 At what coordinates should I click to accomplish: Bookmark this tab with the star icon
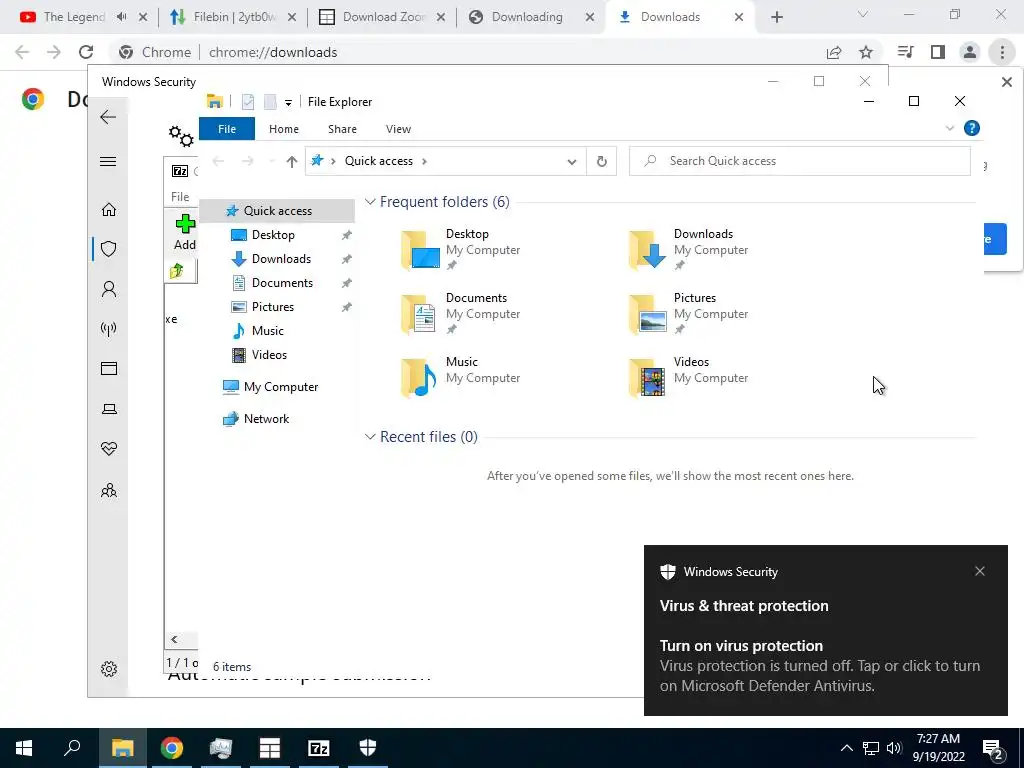(x=866, y=52)
